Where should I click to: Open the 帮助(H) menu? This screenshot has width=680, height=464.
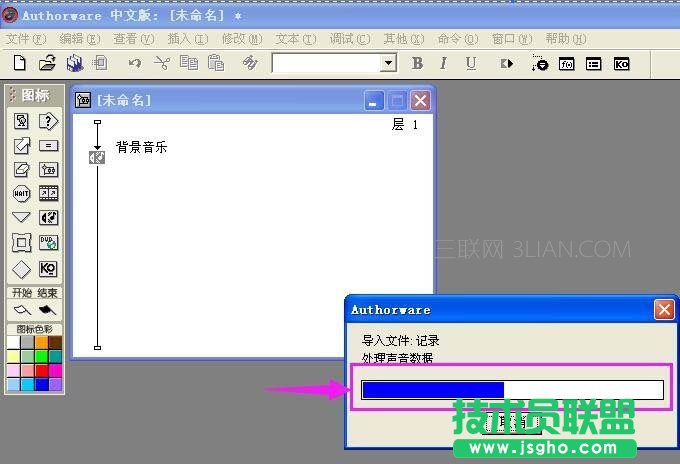[566, 39]
